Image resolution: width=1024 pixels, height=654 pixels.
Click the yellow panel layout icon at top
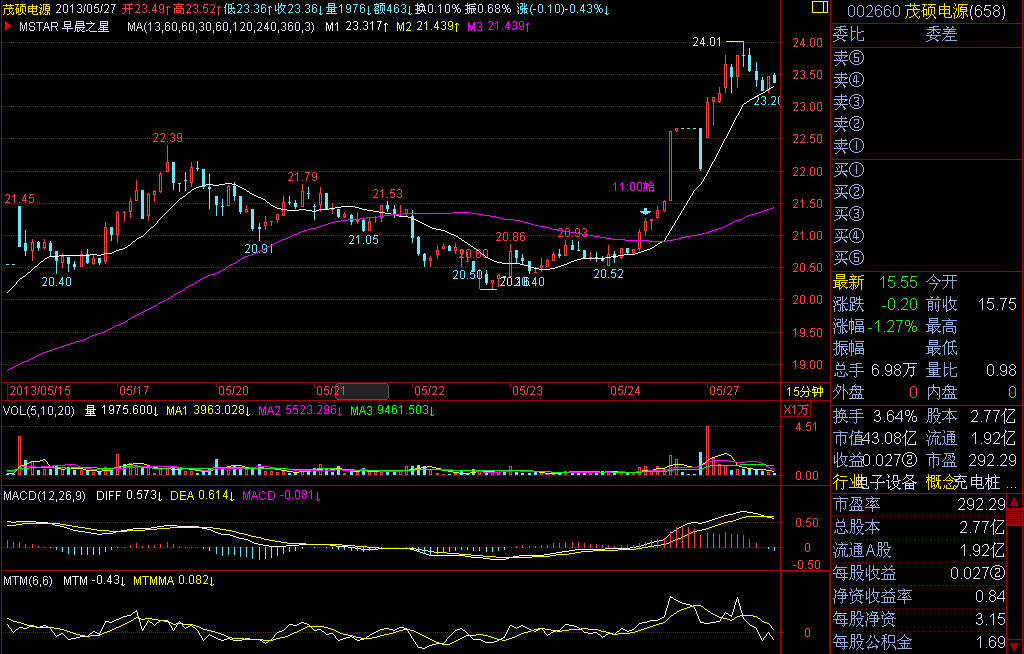pyautogui.click(x=817, y=8)
